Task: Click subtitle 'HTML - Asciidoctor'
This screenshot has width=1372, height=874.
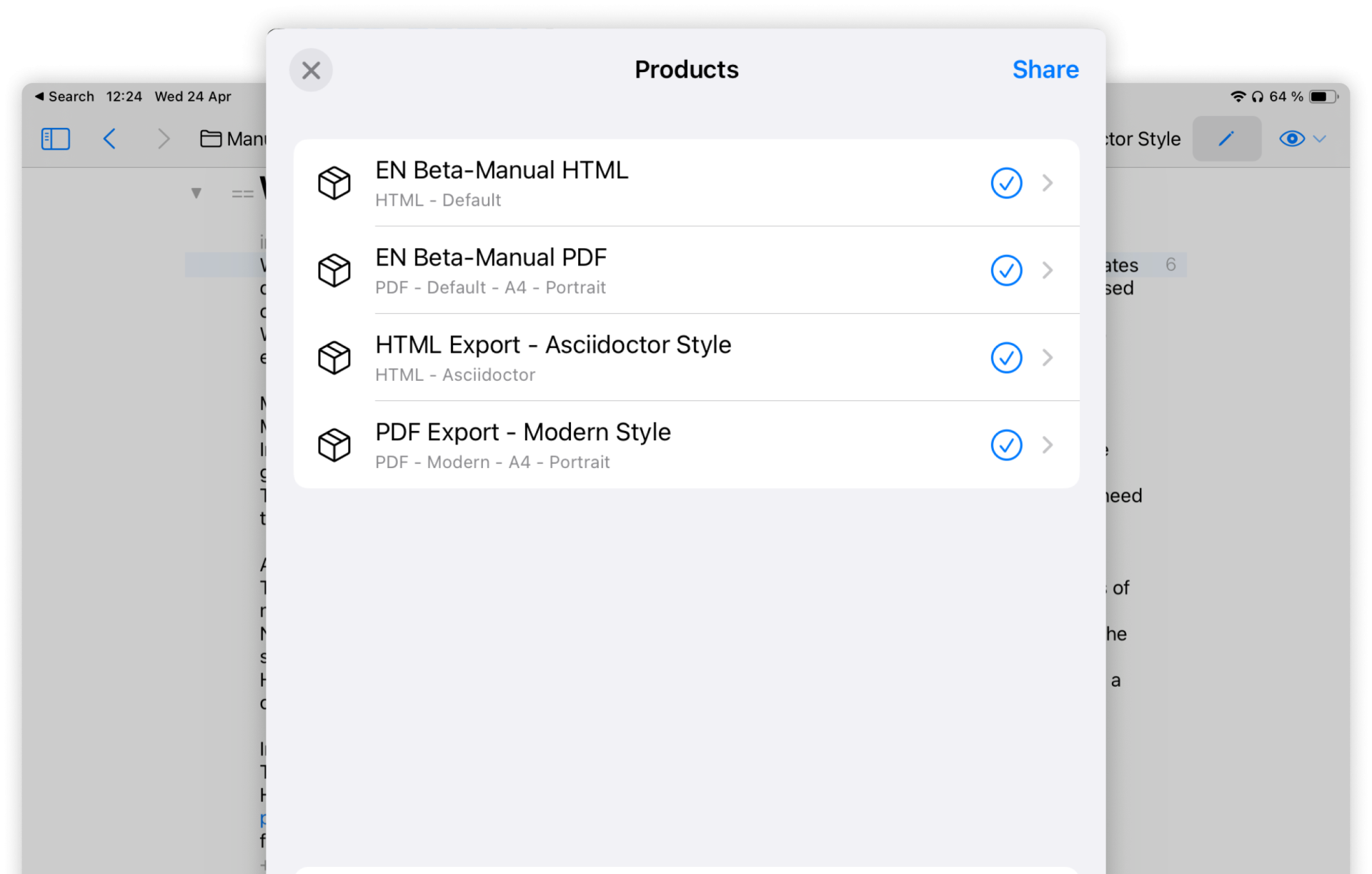Action: point(455,374)
